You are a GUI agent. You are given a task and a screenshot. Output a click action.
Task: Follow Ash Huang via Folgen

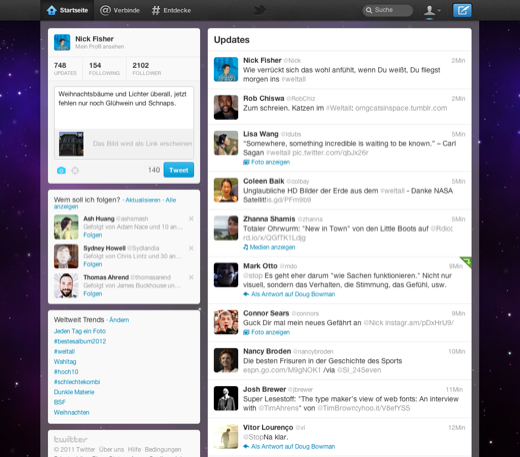pos(93,235)
